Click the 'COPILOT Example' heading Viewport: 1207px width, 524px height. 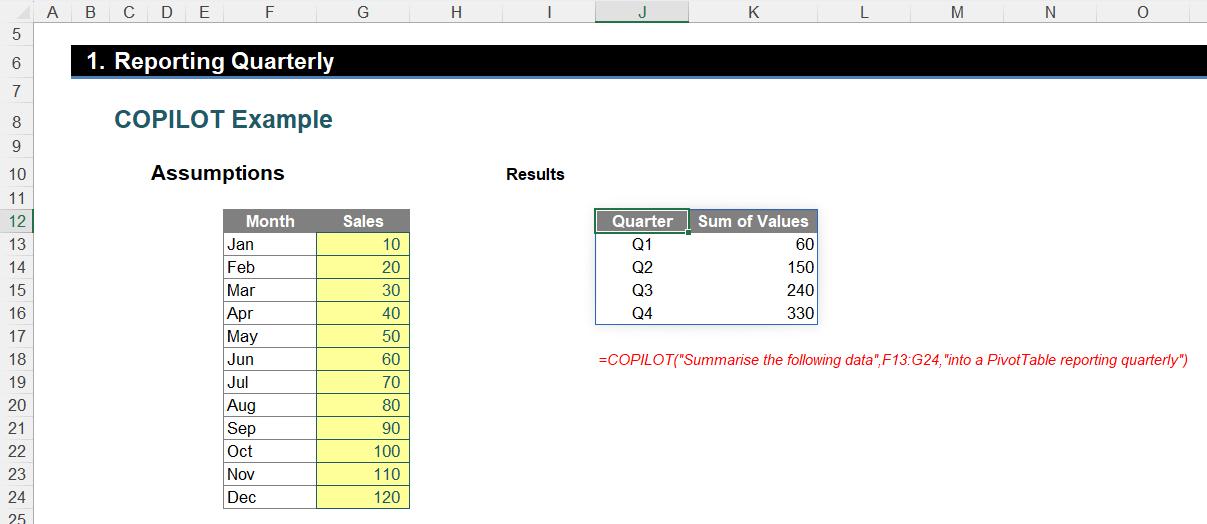[223, 120]
